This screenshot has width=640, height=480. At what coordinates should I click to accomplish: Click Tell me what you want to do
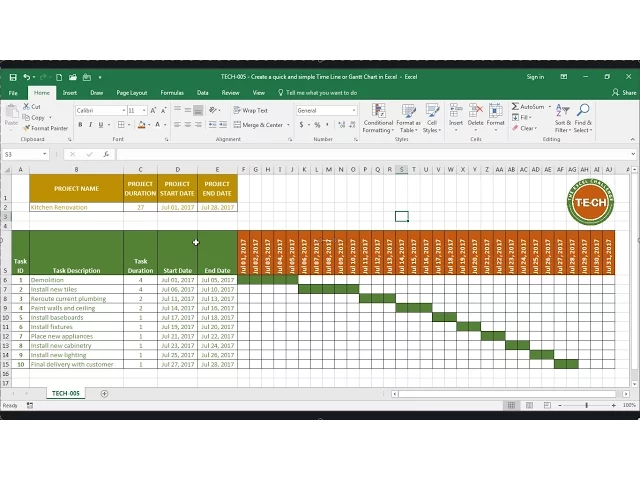pyautogui.click(x=318, y=93)
